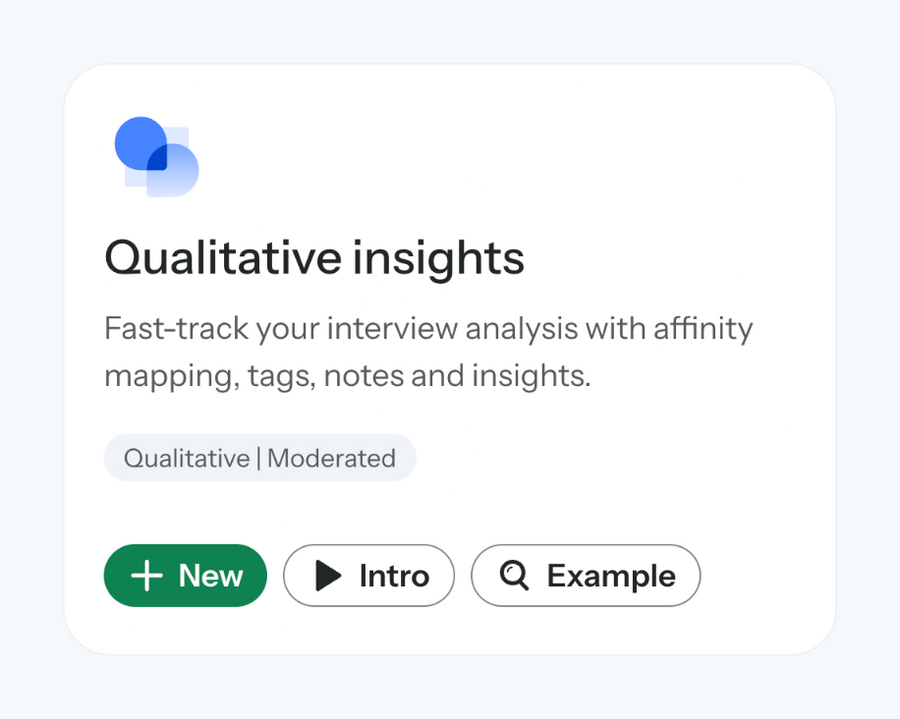This screenshot has height=719, width=900.
Task: Click the "Qualitative | Moderated" tag pill
Action: tap(259, 458)
